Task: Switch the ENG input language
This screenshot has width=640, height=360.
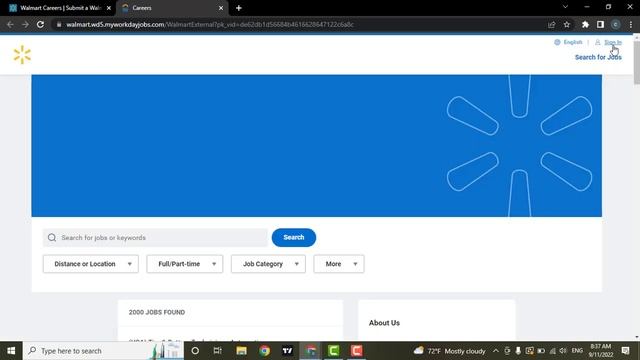Action: tap(577, 351)
